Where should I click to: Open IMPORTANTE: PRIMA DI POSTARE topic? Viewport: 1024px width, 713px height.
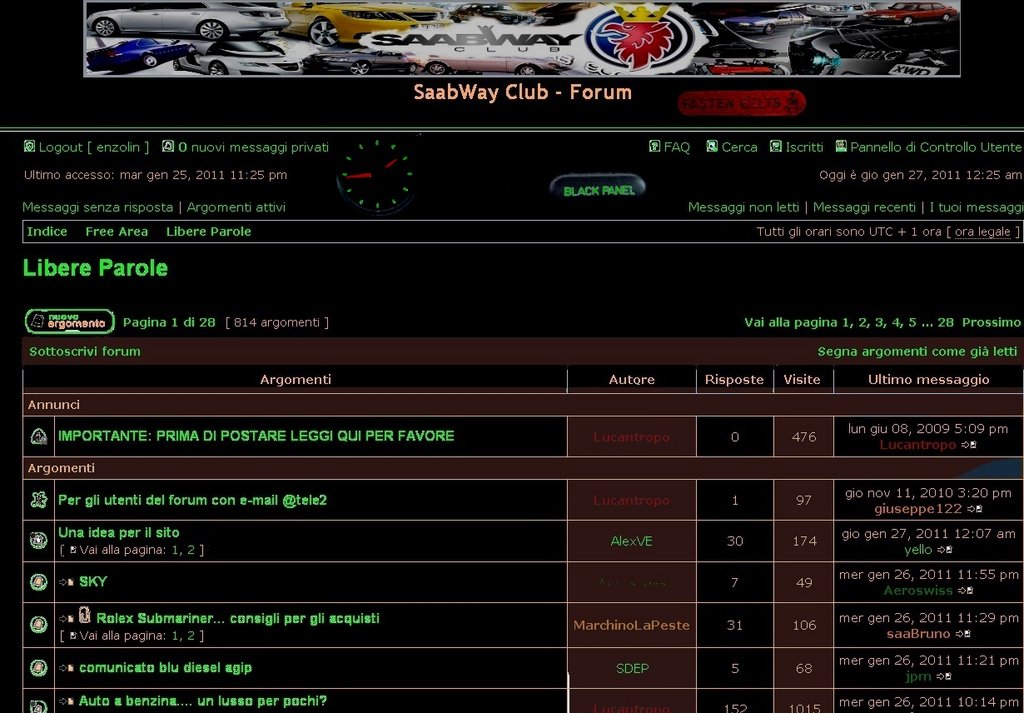coord(256,436)
